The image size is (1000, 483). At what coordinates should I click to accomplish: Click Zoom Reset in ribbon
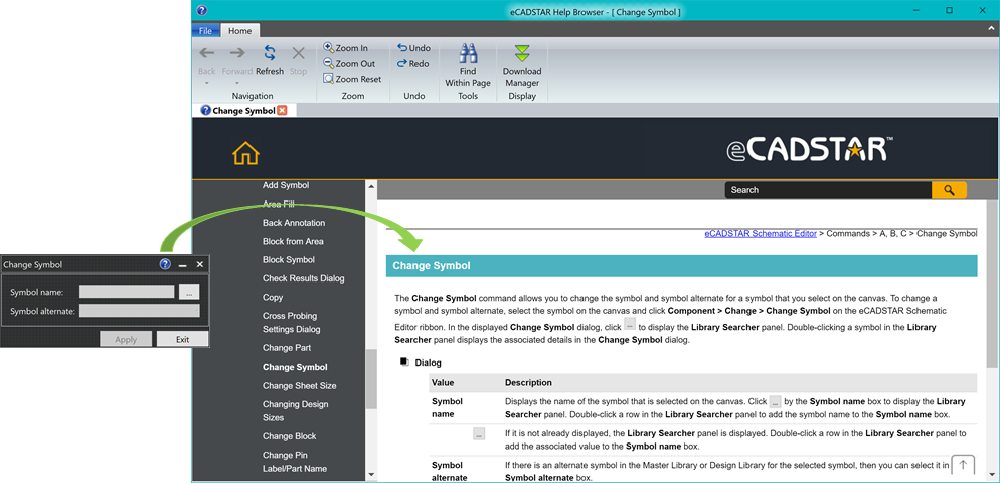352,79
